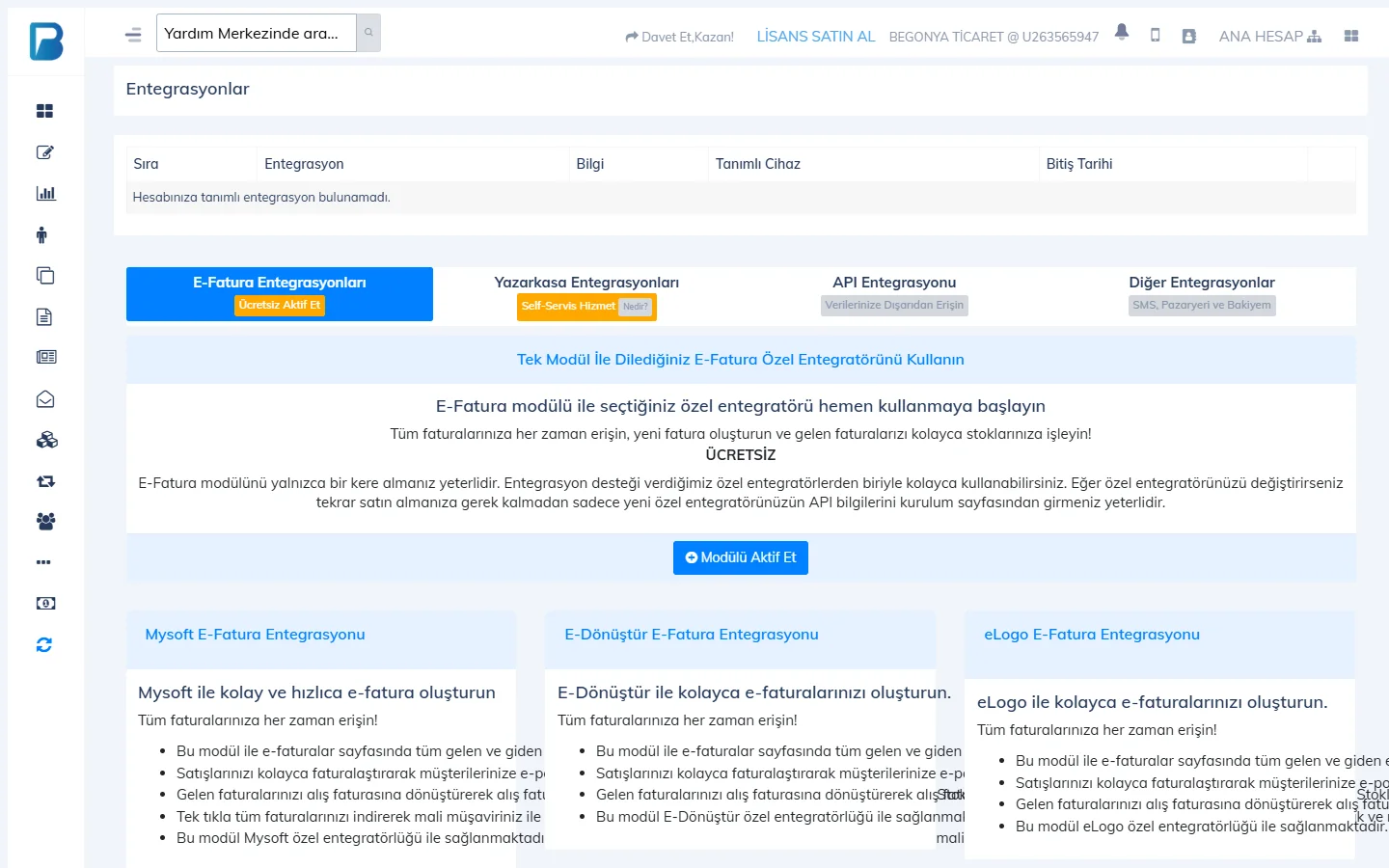Click the blue sync refresh icon
Viewport: 1389px width, 868px height.
pos(44,644)
